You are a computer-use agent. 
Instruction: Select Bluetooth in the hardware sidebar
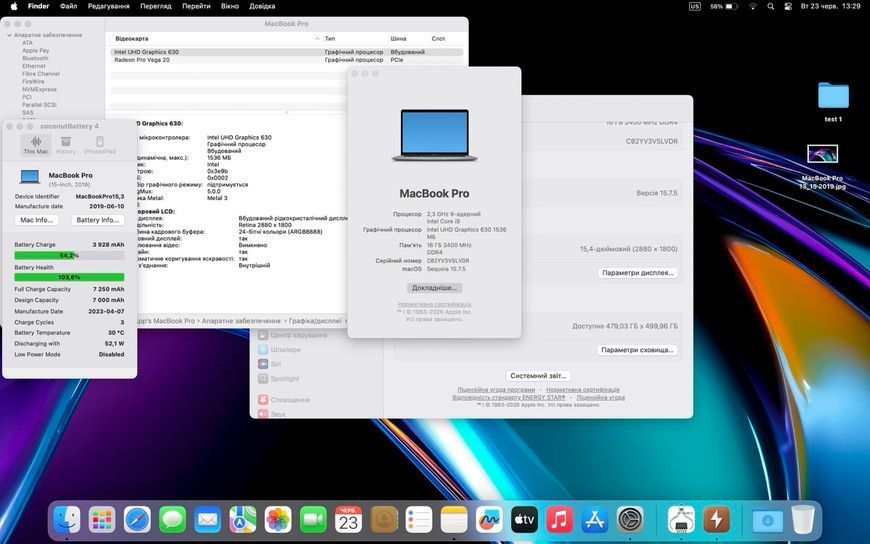click(35, 58)
